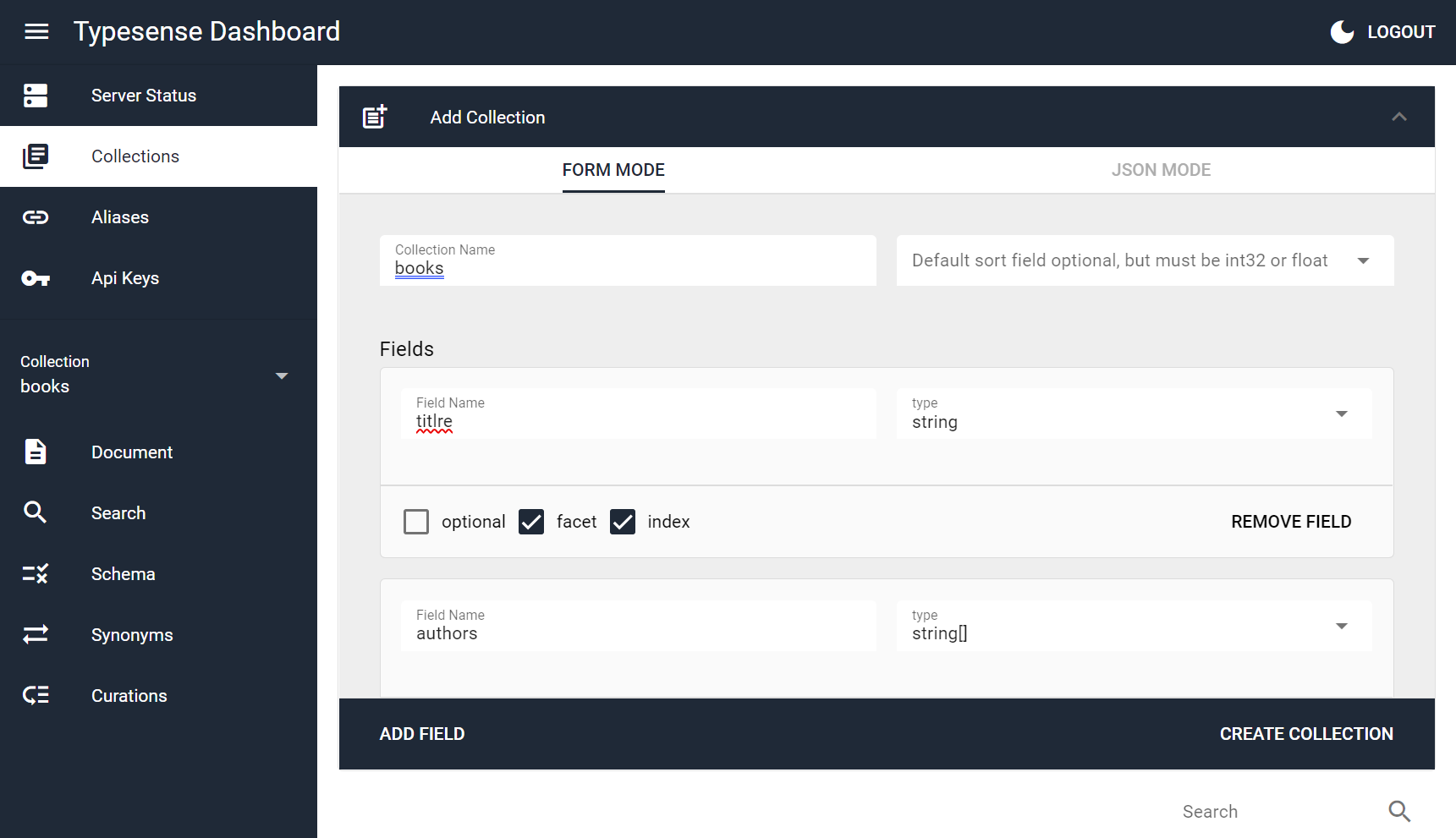This screenshot has height=838, width=1456.
Task: Collapse the Add Collection panel chevron
Action: pos(1399,117)
